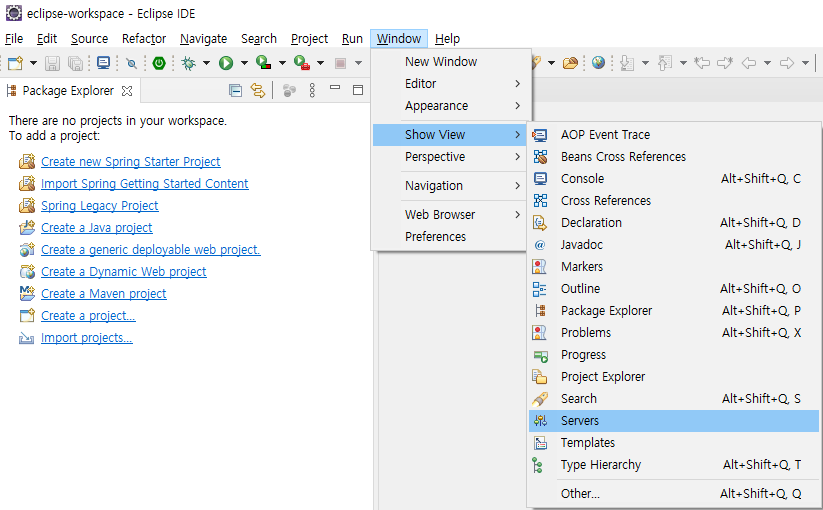
Task: Click Create a Dynamic Web project link
Action: click(124, 272)
